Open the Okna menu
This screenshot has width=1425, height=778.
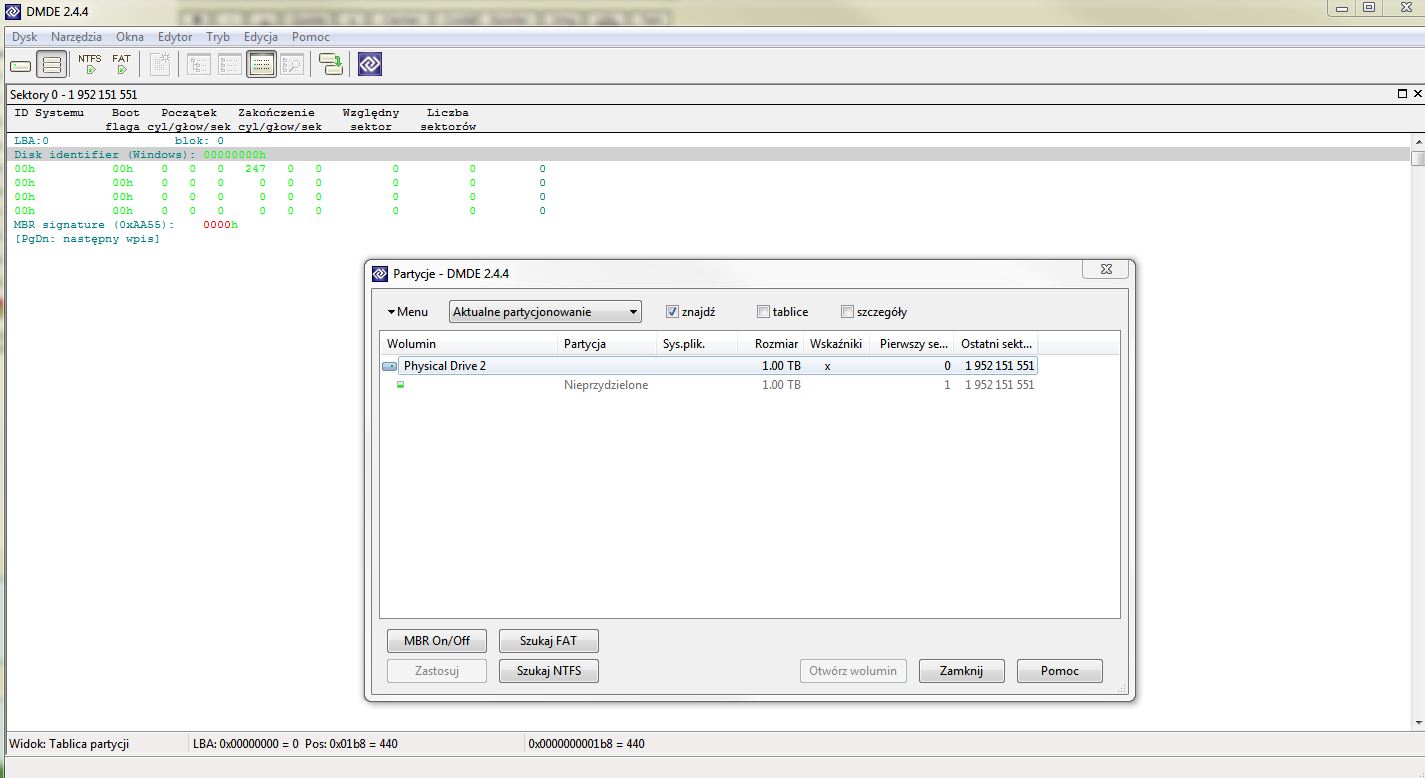click(130, 37)
